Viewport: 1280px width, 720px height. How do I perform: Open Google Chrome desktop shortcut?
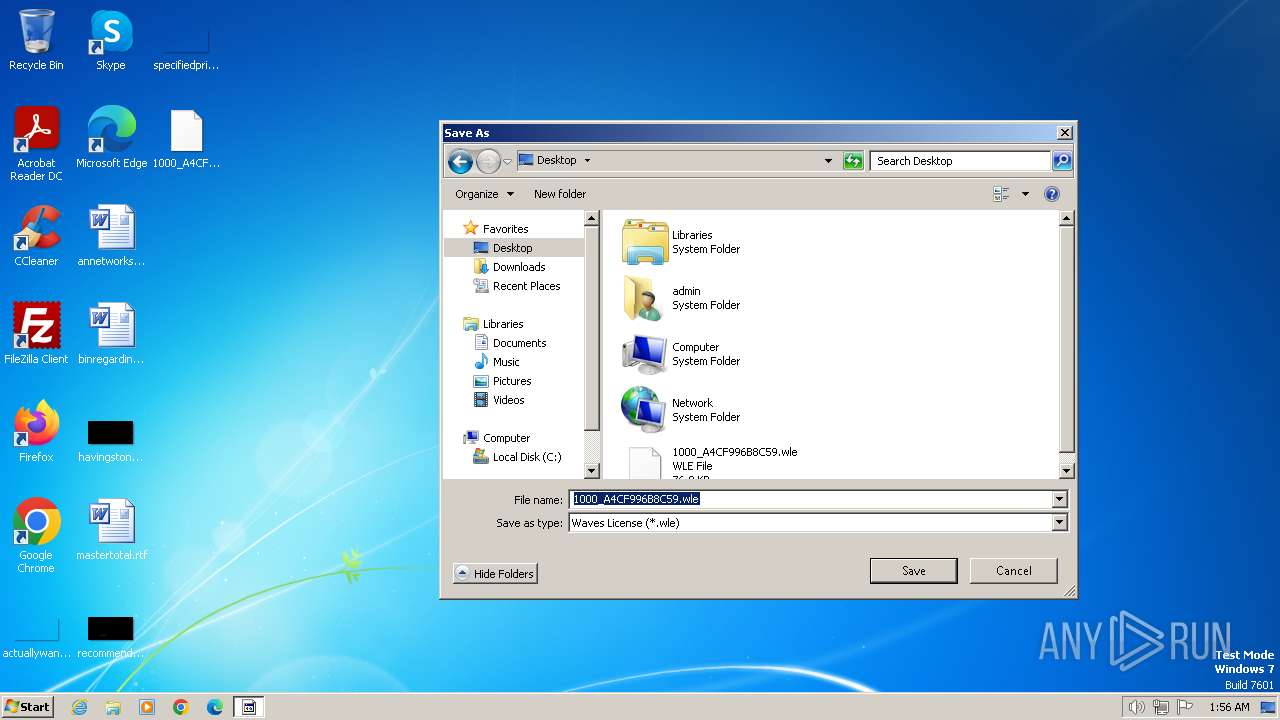coord(36,536)
